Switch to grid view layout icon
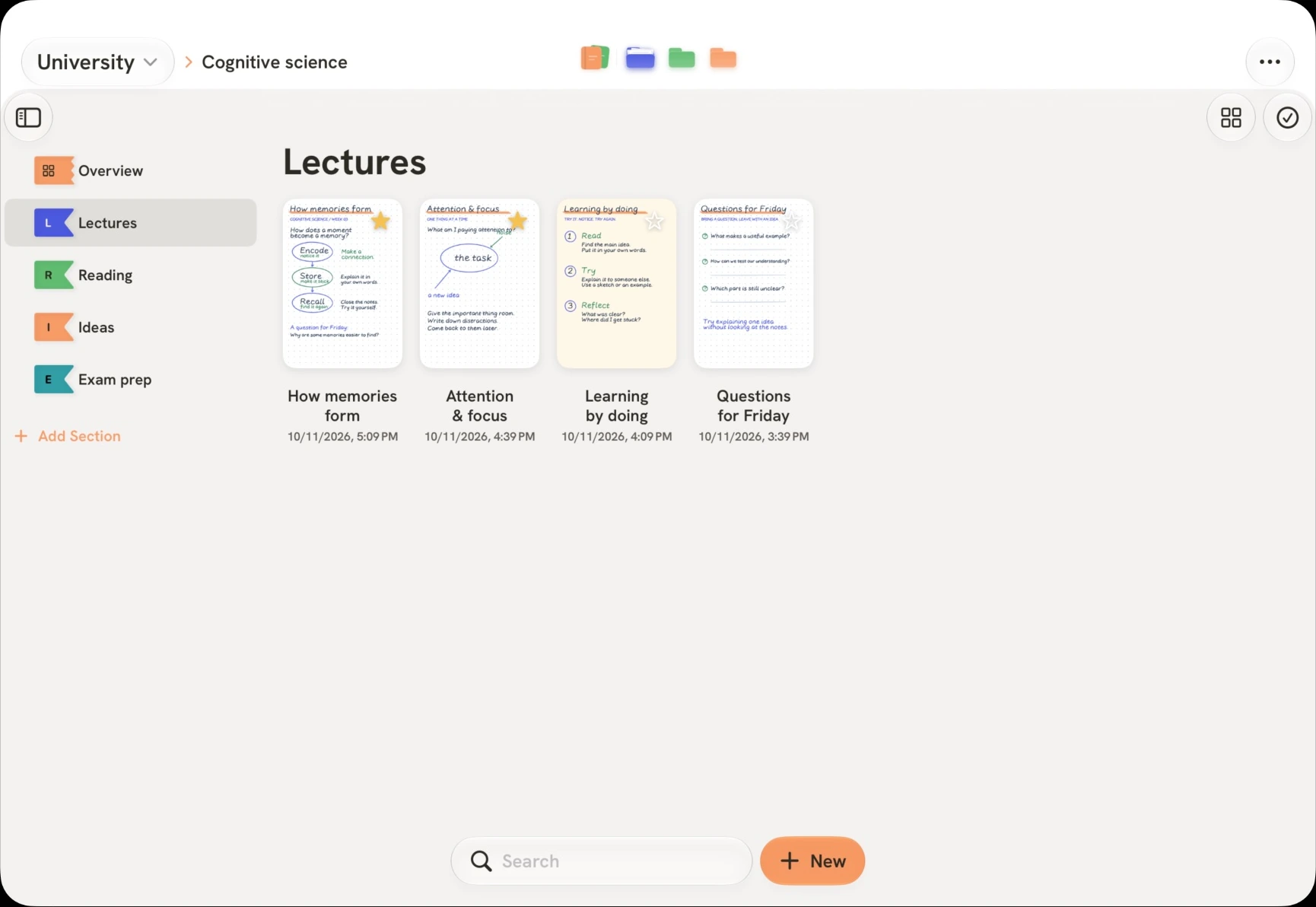The image size is (1316, 907). coord(1231,117)
